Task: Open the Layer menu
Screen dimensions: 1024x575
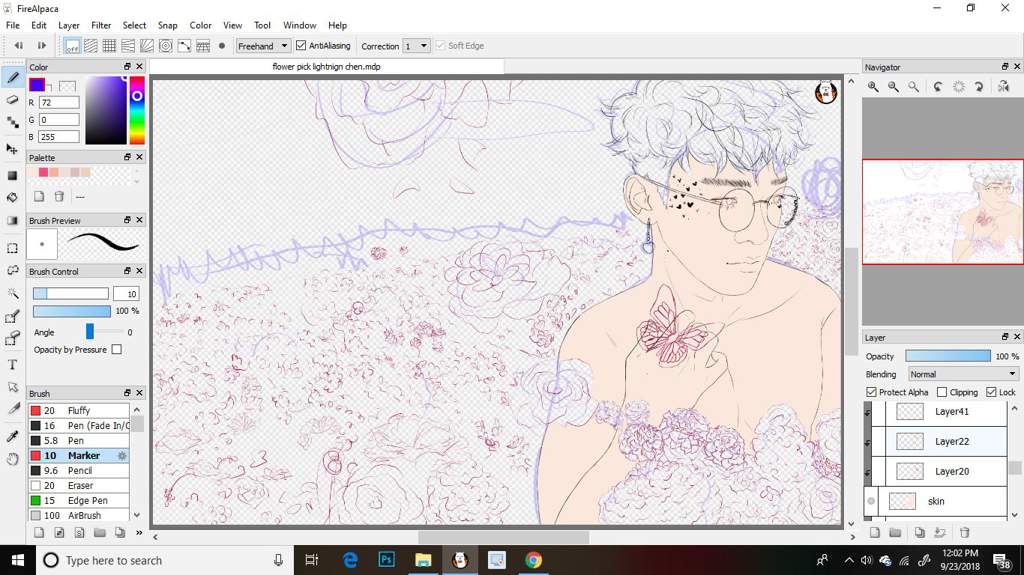Action: click(69, 25)
